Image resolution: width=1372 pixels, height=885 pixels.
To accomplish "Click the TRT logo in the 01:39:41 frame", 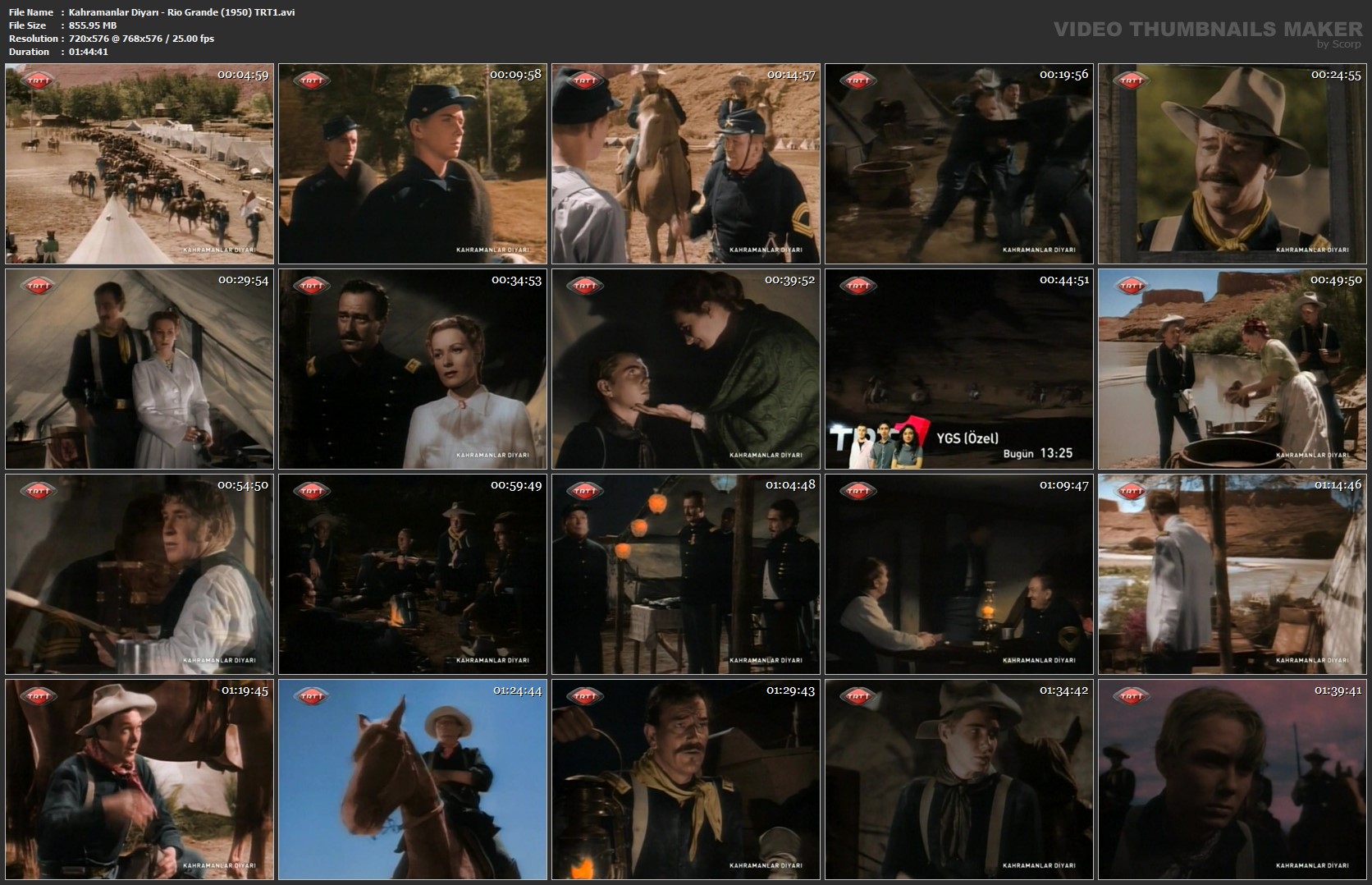I will (1132, 696).
